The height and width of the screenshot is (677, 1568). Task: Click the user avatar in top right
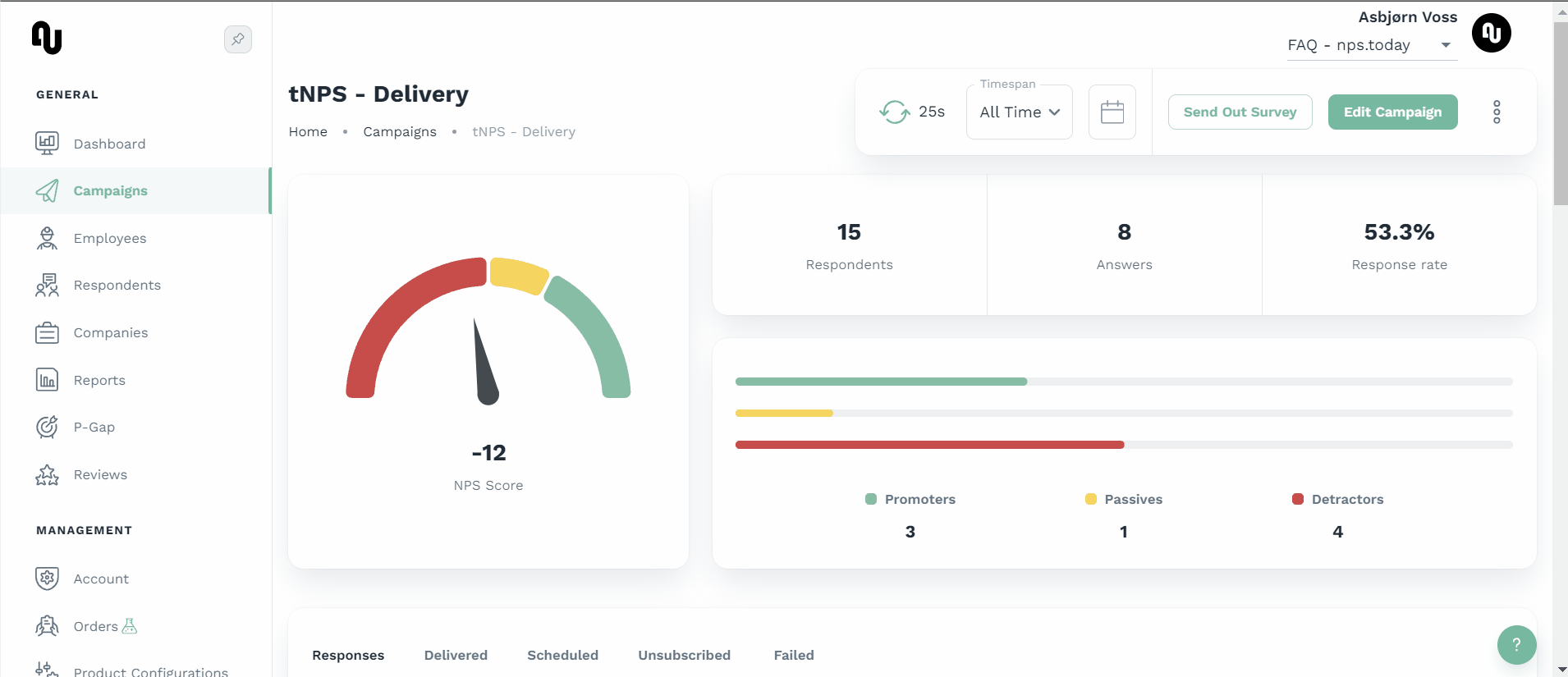point(1491,34)
